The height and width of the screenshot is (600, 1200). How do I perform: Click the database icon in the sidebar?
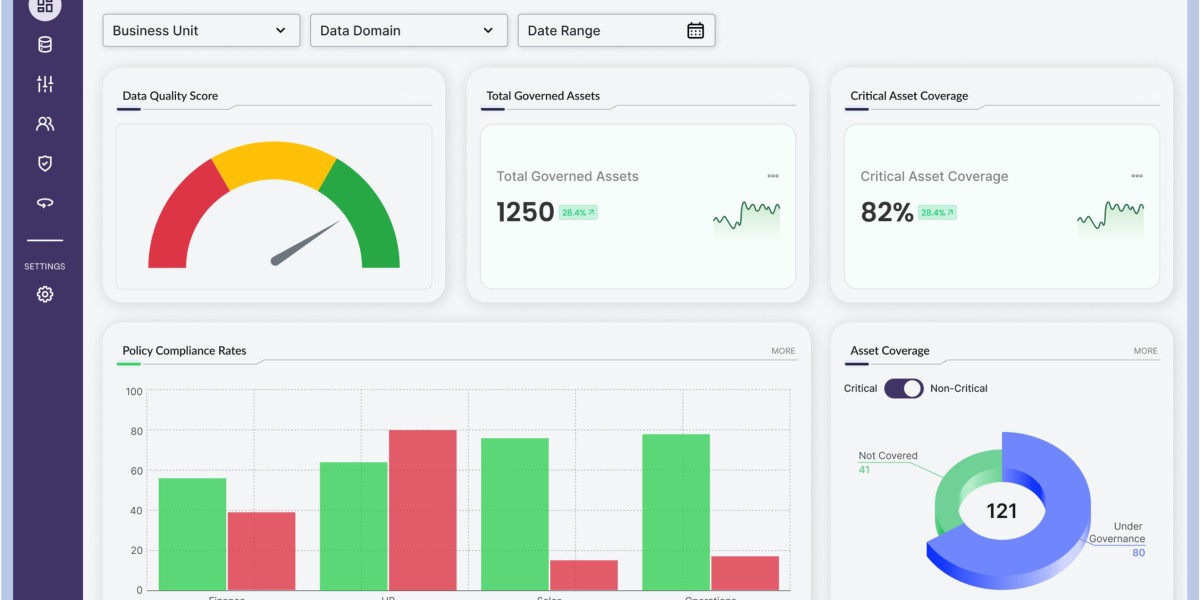(45, 44)
